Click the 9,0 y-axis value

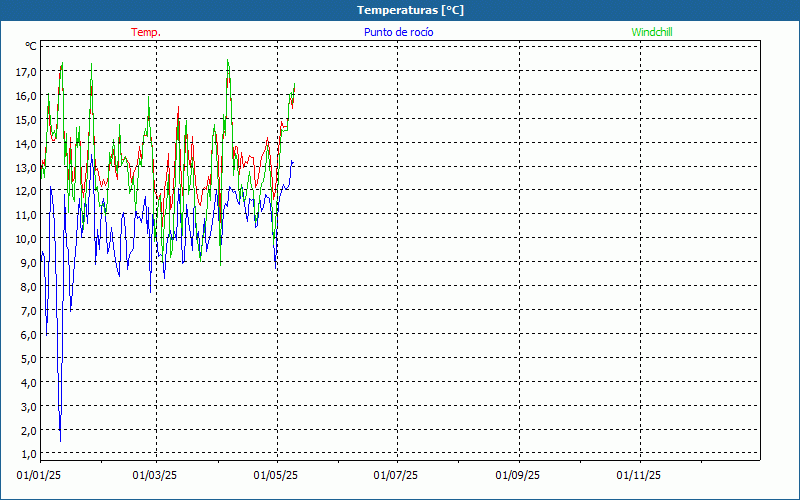click(x=28, y=263)
